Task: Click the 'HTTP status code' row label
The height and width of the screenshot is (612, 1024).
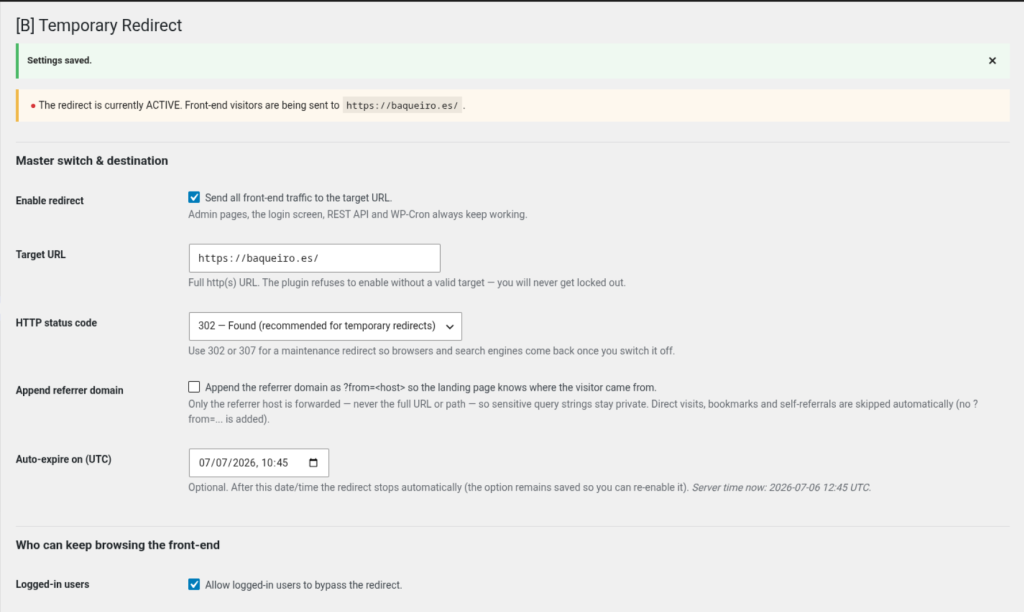Action: (56, 323)
